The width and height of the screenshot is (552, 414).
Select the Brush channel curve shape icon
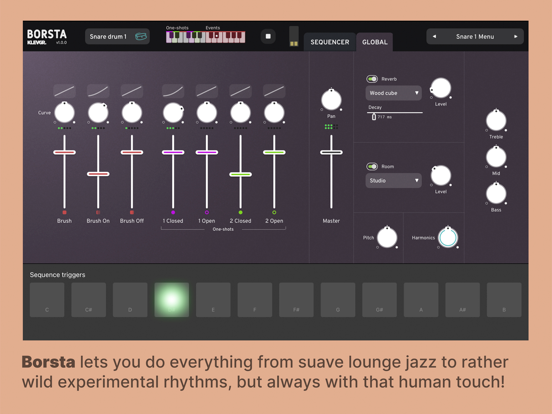coord(64,91)
